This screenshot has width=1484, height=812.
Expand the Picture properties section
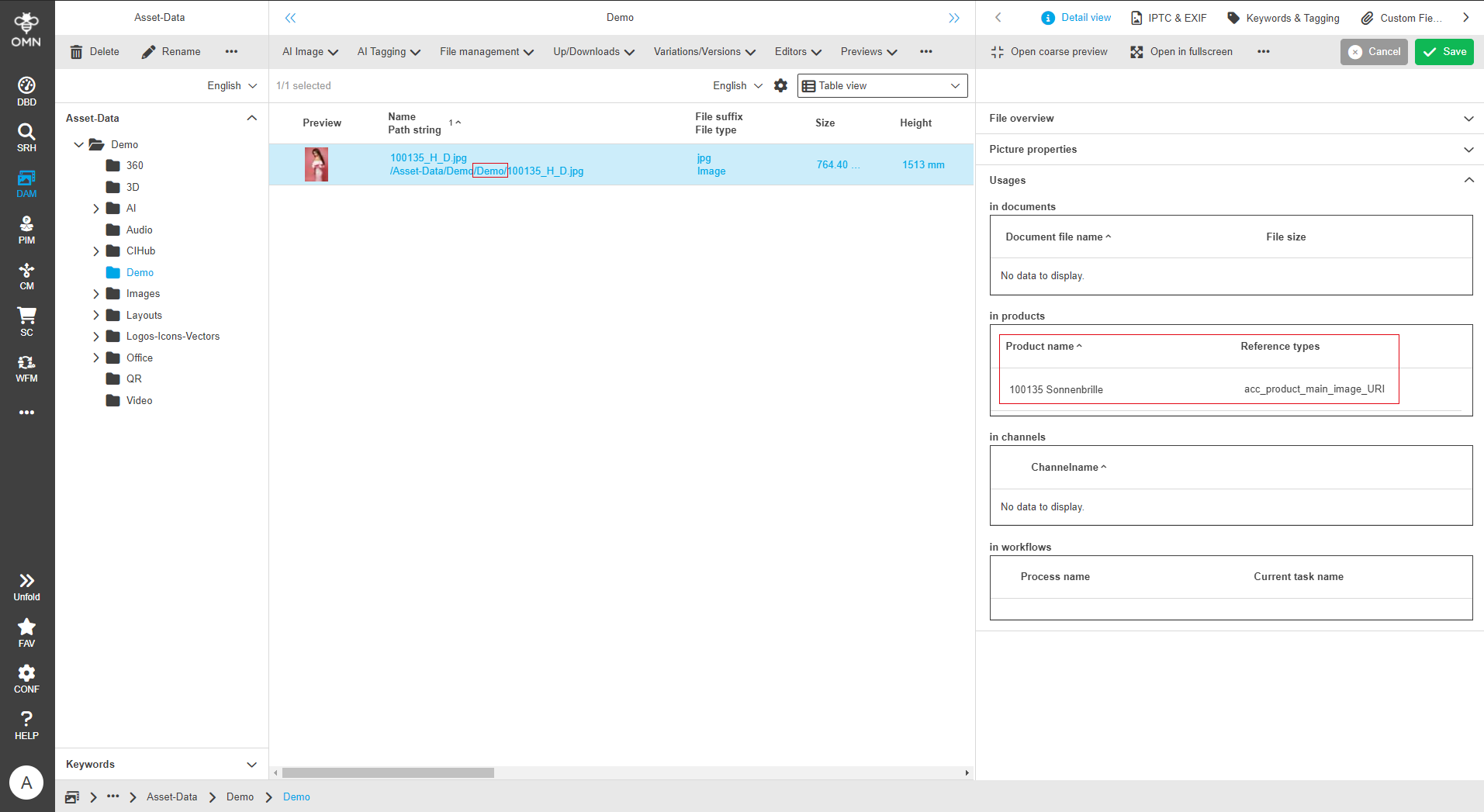pyautogui.click(x=1468, y=150)
